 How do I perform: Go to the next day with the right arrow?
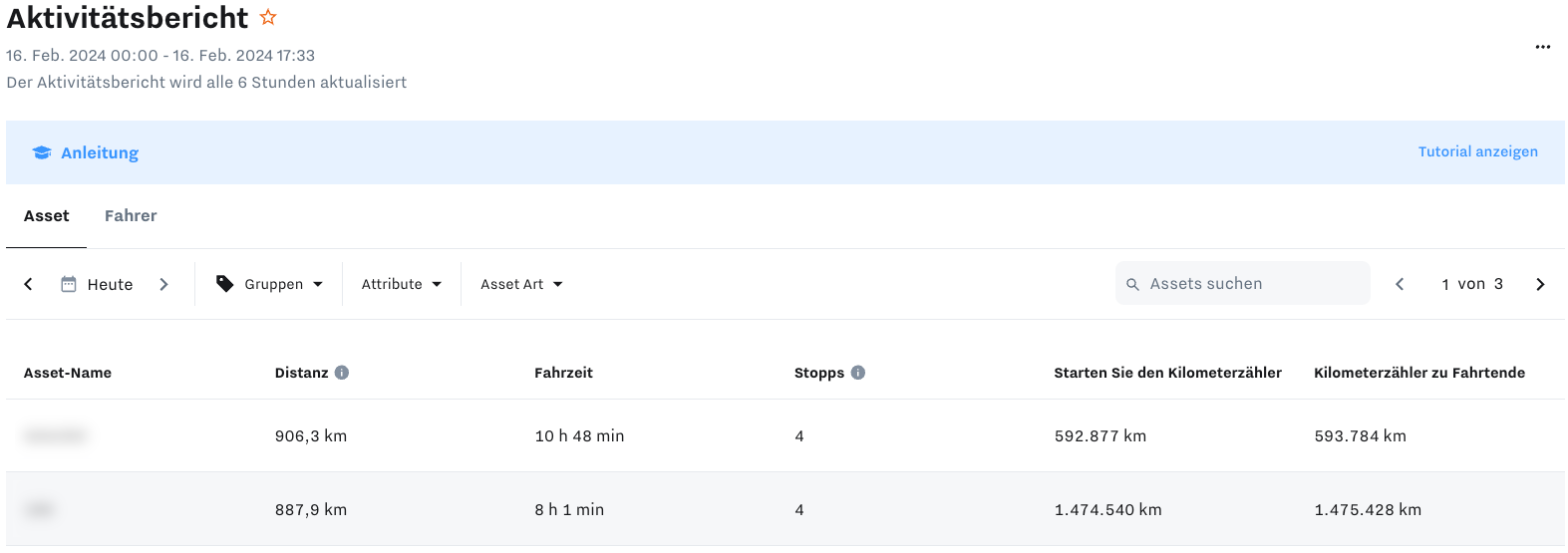pos(164,284)
